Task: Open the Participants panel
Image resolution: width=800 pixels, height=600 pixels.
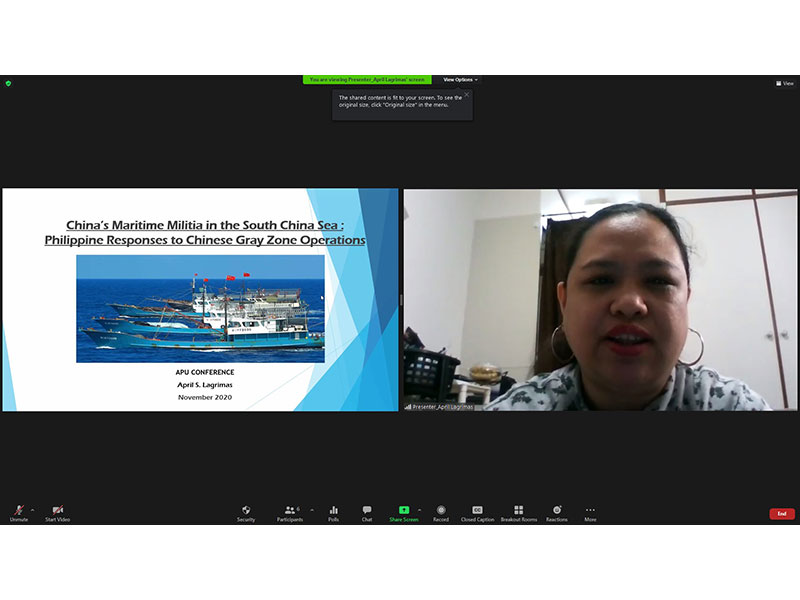Action: pyautogui.click(x=290, y=512)
